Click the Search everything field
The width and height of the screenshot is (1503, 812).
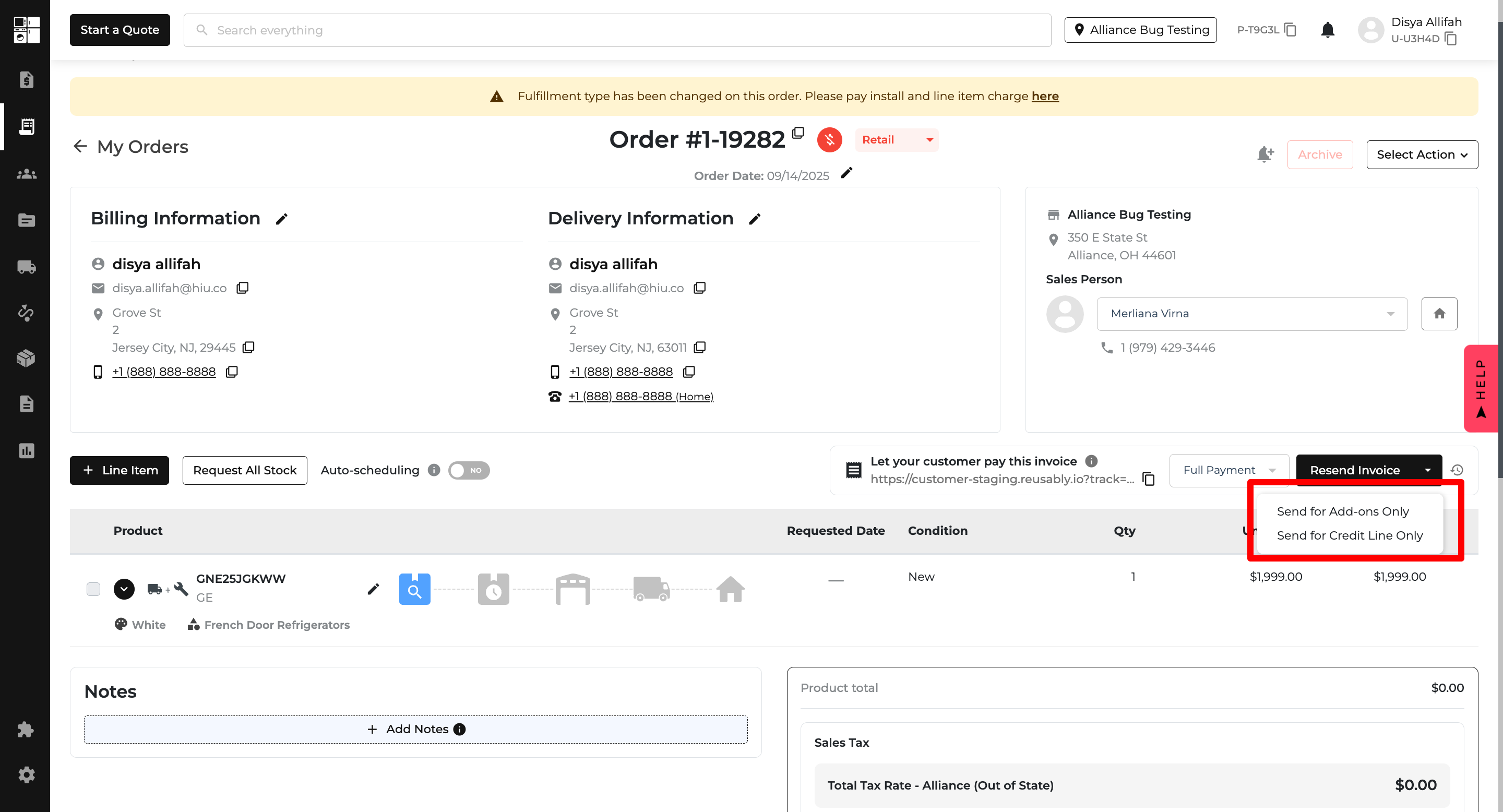617,30
